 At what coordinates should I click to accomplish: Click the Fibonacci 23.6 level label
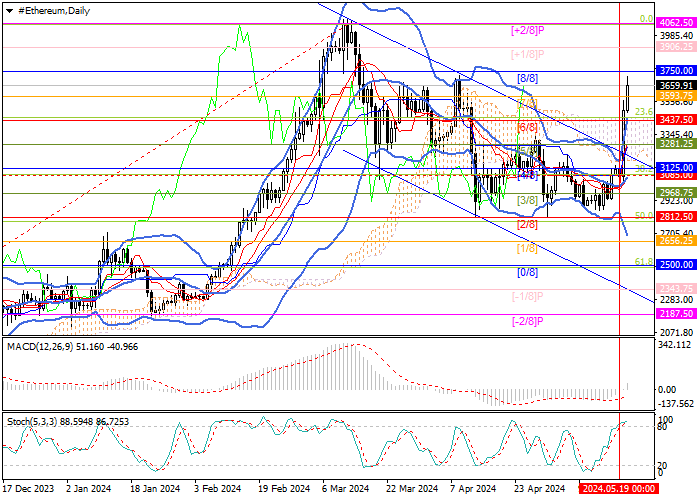coord(644,112)
